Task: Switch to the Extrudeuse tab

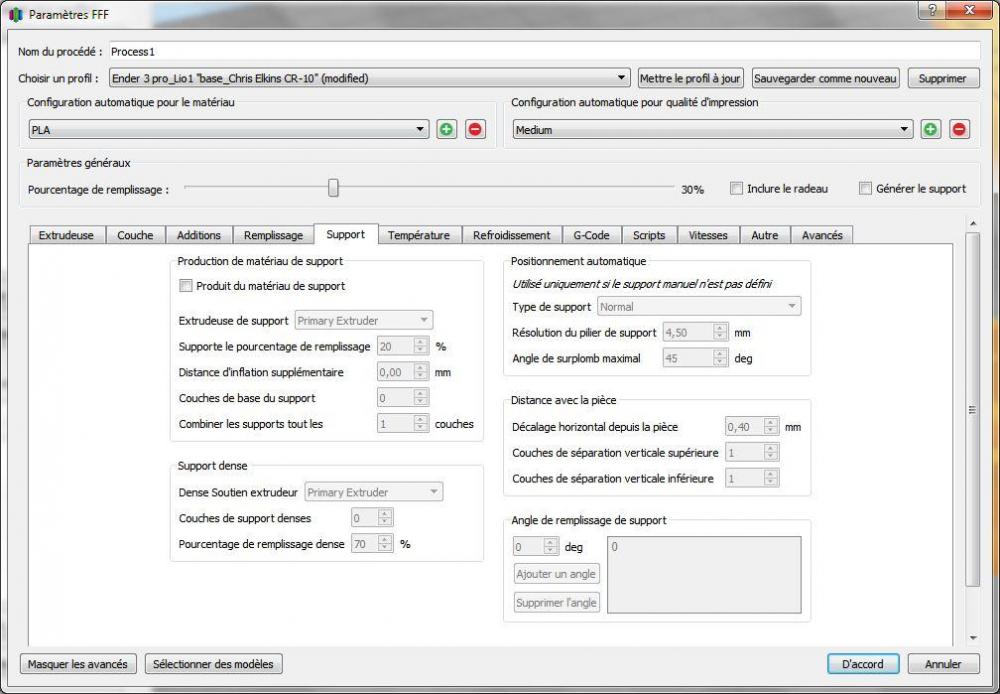Action: coord(66,235)
